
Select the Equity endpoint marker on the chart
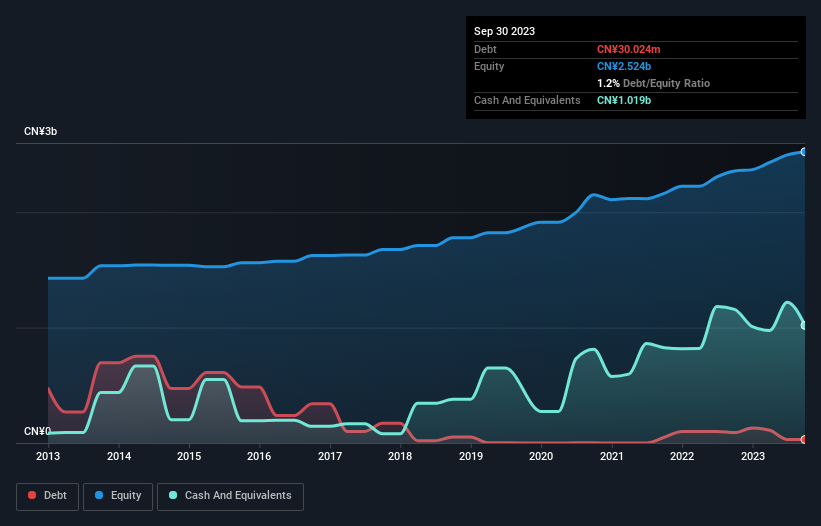pos(804,152)
